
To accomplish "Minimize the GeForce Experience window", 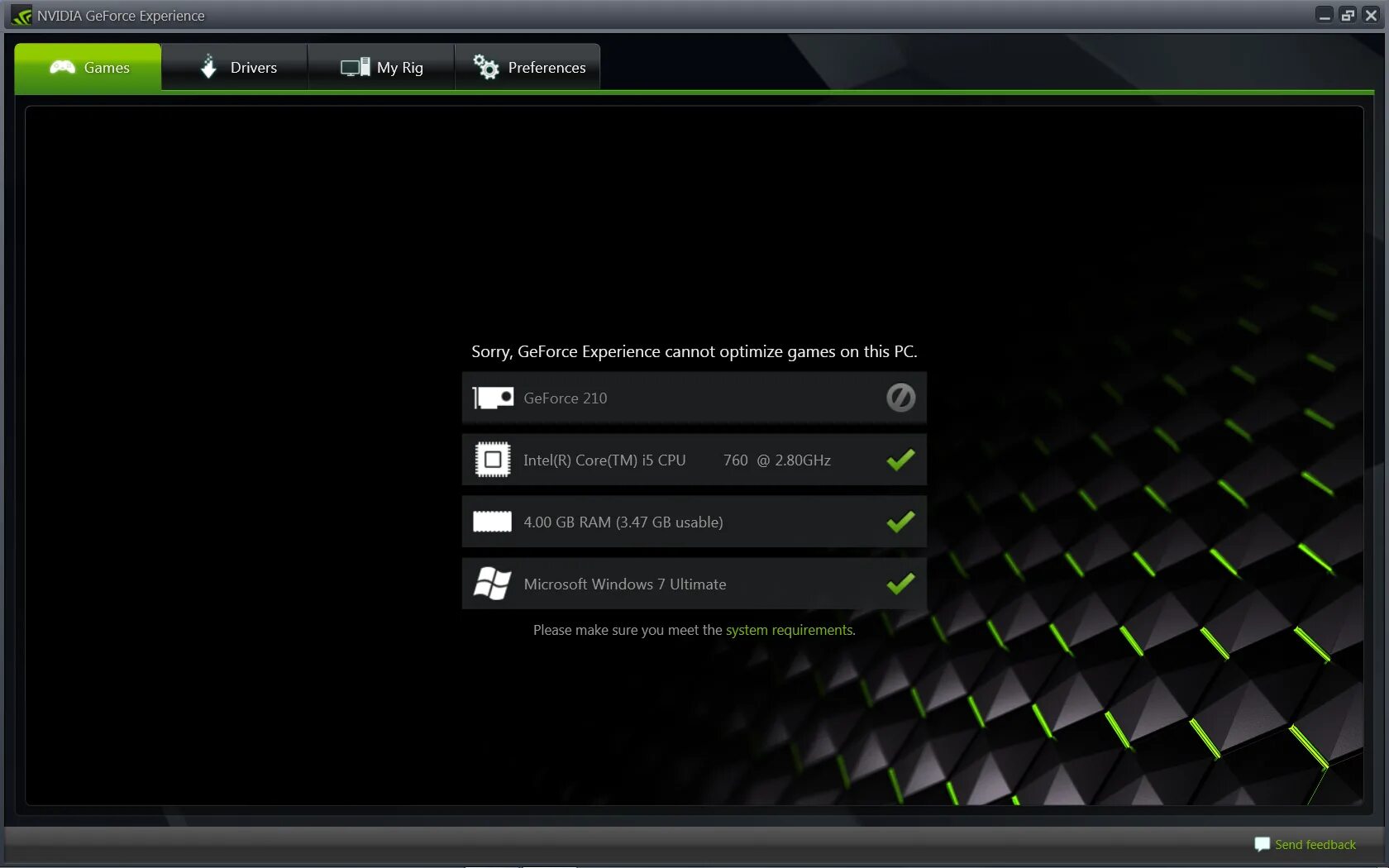I will 1325,15.
